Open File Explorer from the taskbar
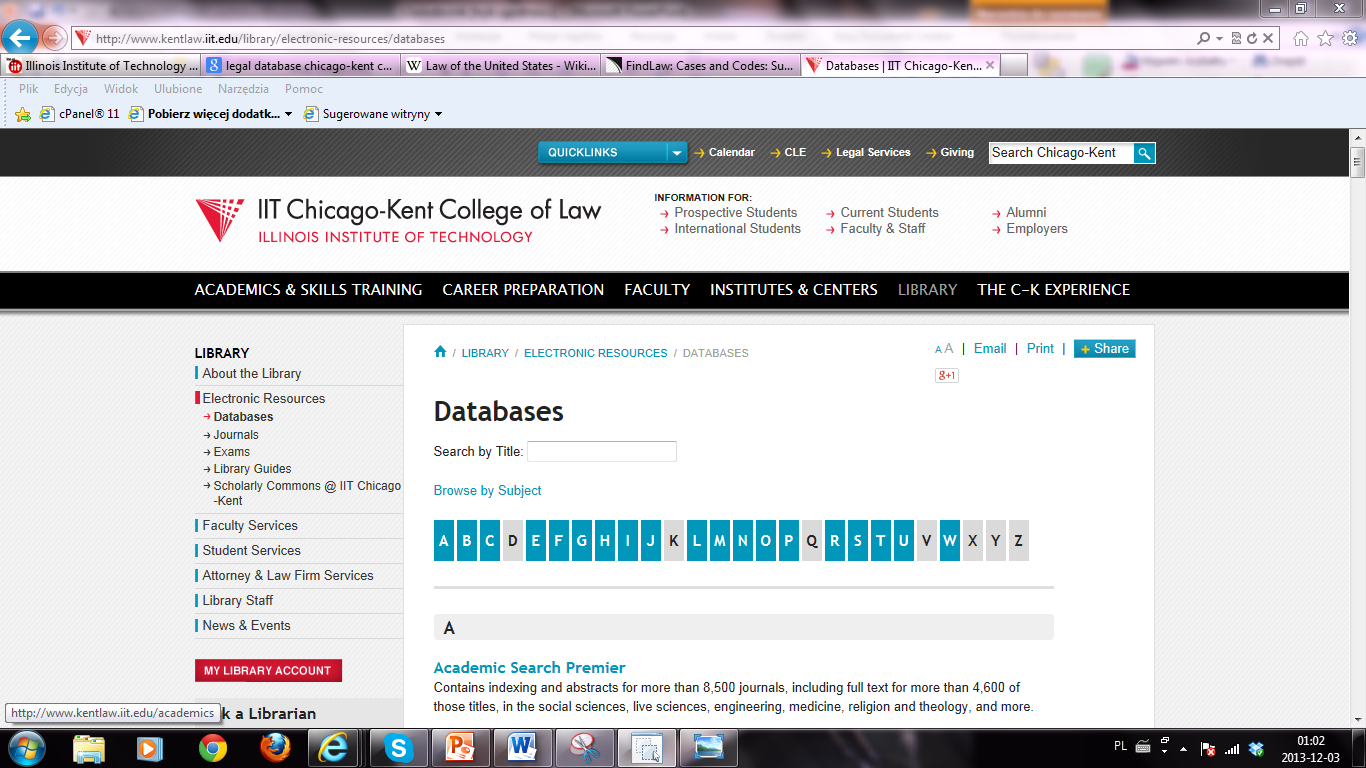This screenshot has width=1366, height=768. coord(89,747)
